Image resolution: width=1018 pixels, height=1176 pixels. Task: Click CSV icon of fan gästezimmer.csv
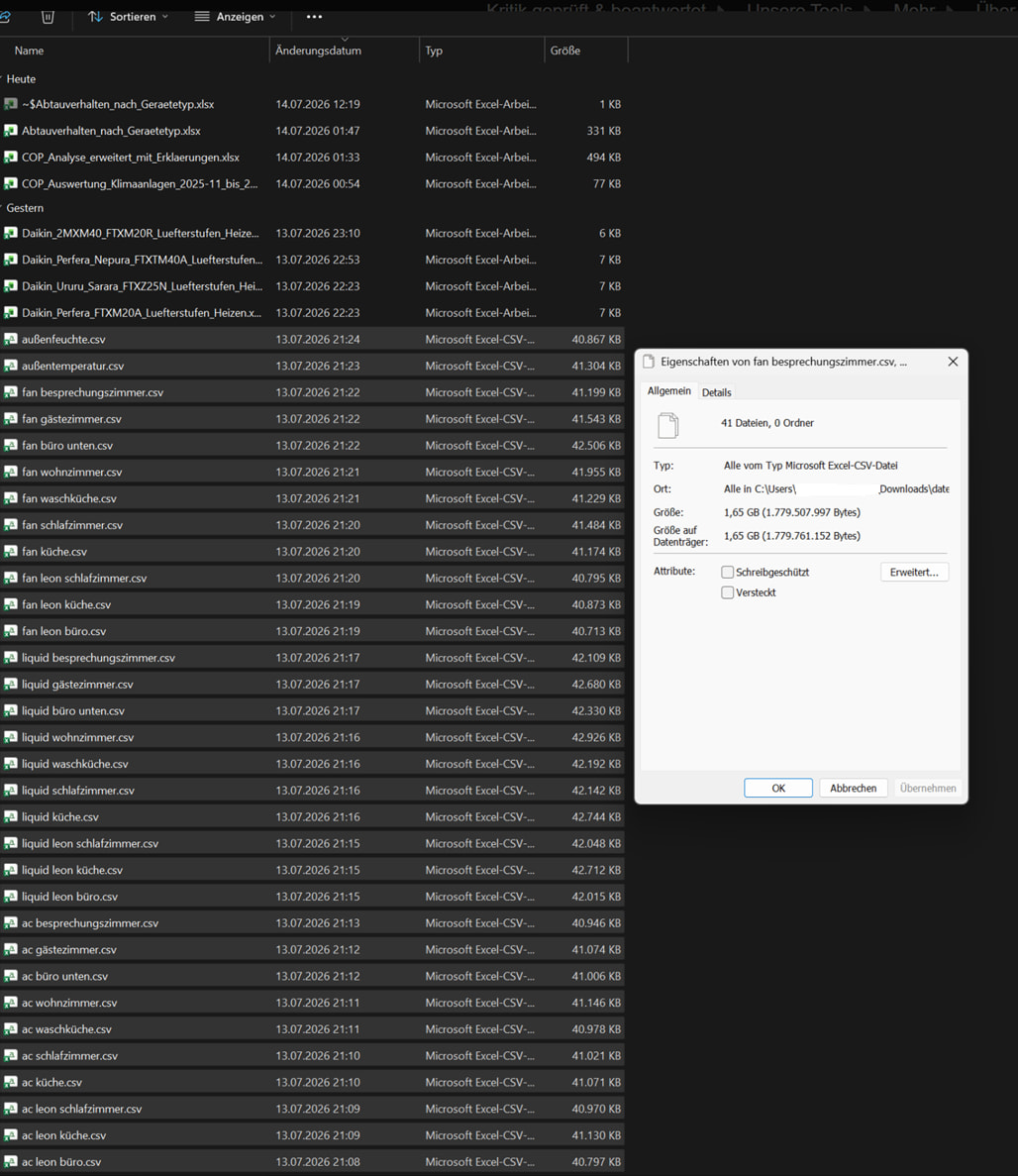tap(11, 418)
